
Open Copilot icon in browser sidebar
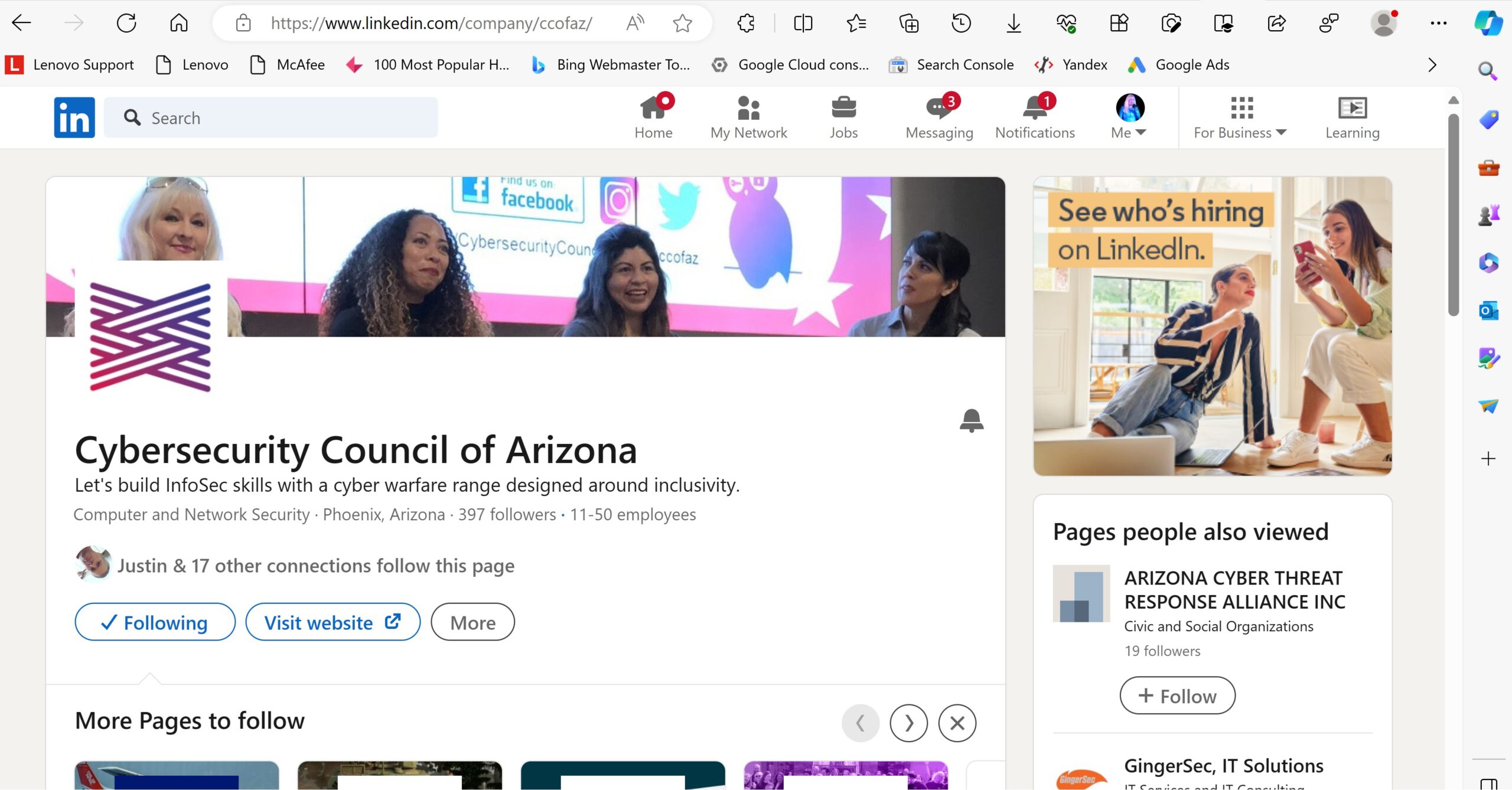click(x=1488, y=24)
